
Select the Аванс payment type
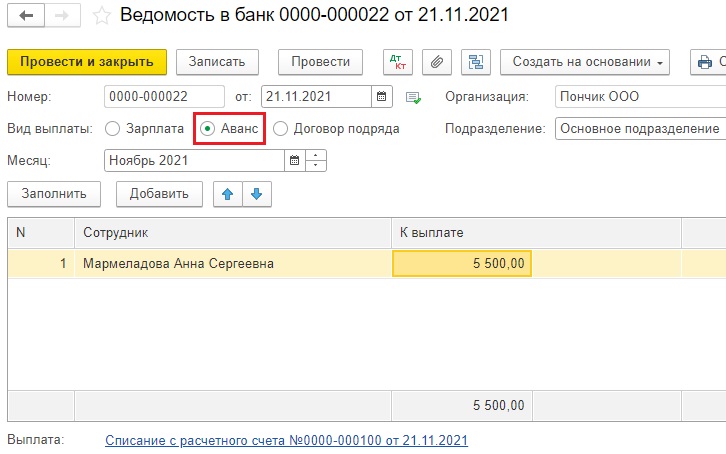230,129
